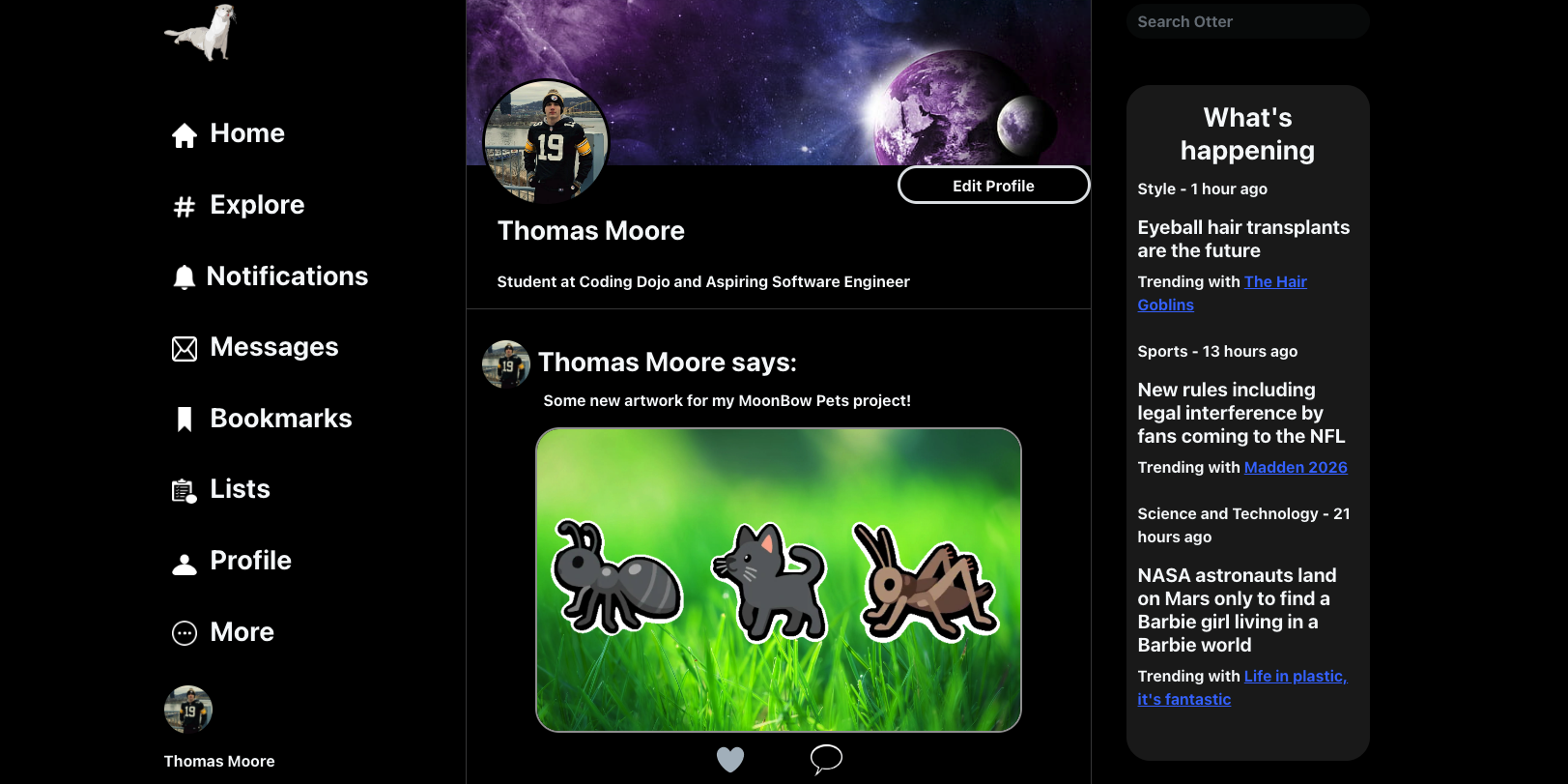This screenshot has width=1568, height=784.
Task: Click the Otter logo
Action: coord(200,32)
